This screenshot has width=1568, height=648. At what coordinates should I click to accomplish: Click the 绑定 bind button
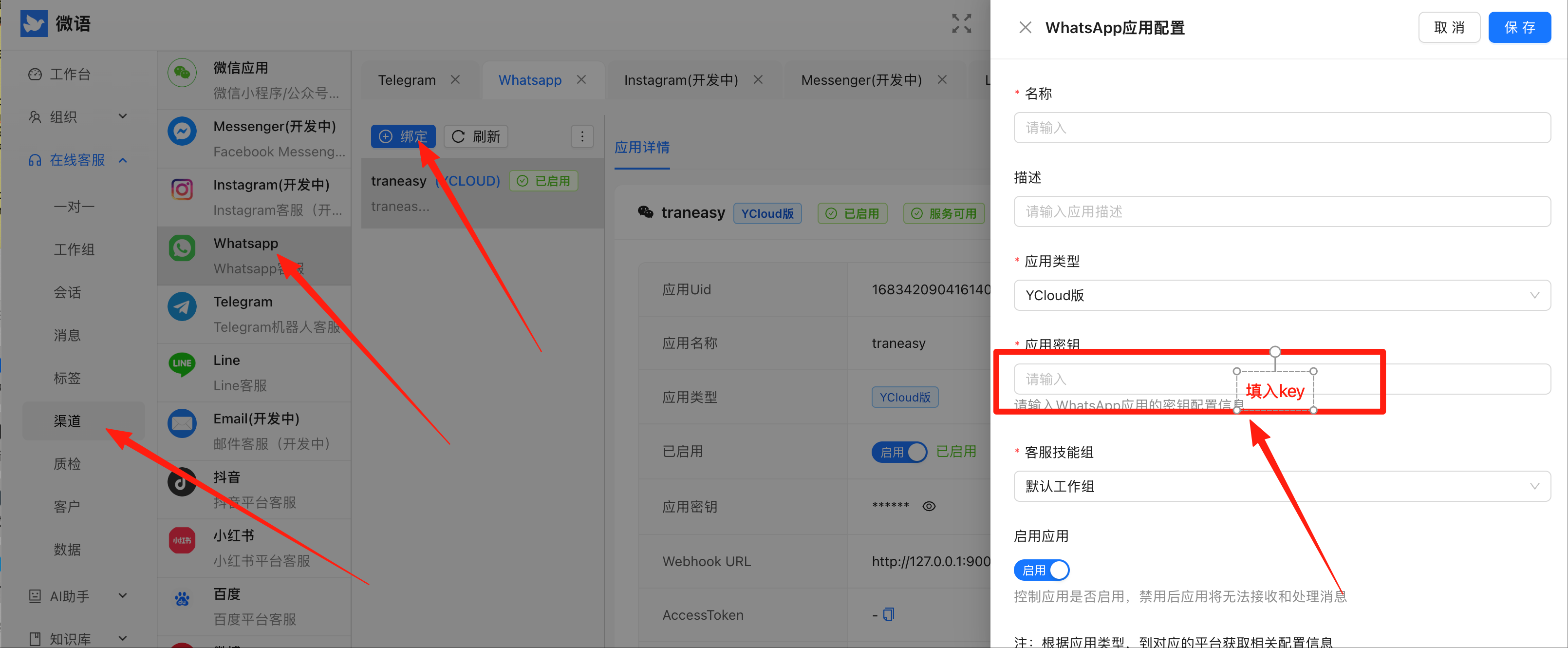pos(403,136)
